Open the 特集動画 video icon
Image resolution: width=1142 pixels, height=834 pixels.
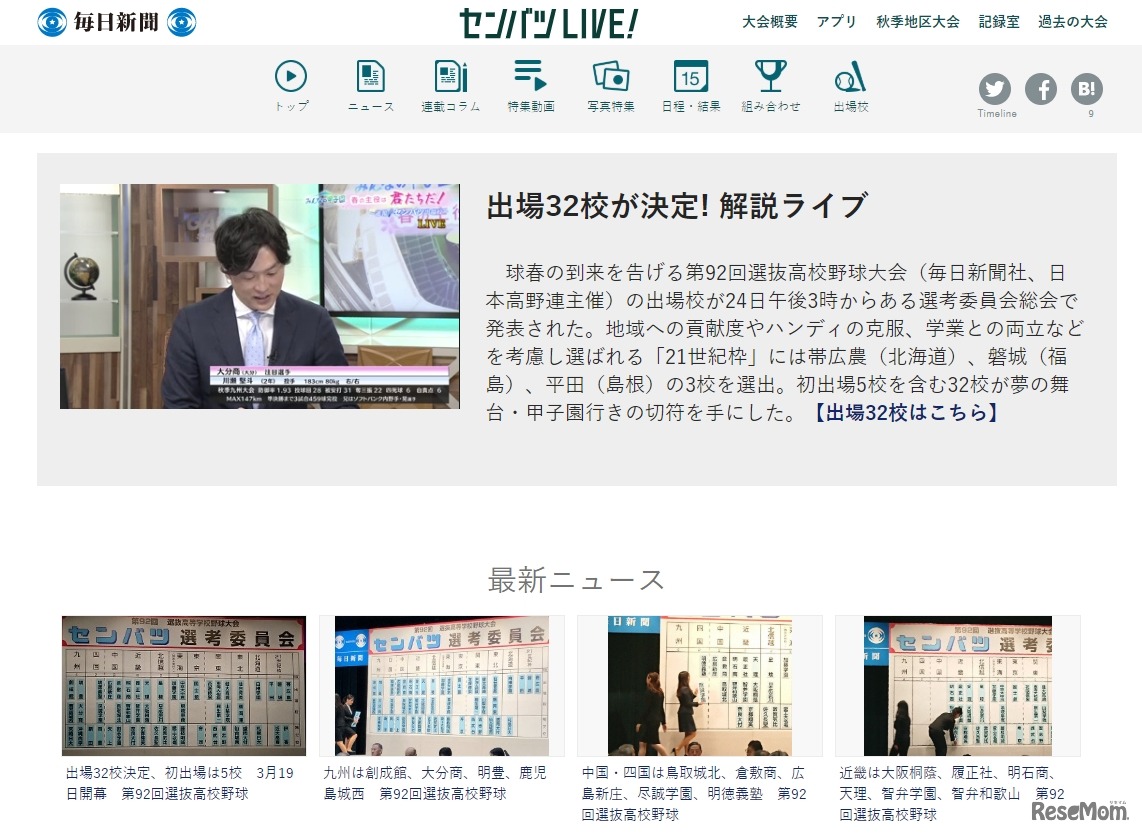pos(528,75)
